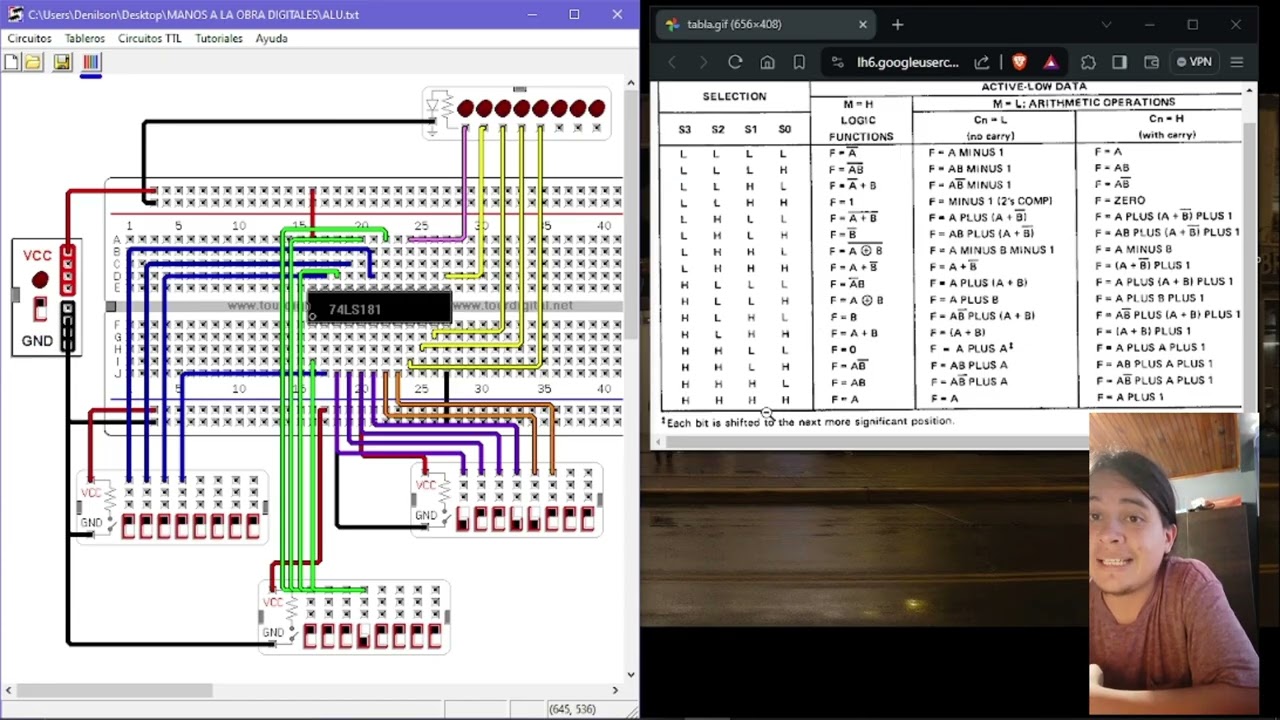Click 'F = A PLUS B' table entry
Screen dimensions: 1280x720
tap(963, 299)
